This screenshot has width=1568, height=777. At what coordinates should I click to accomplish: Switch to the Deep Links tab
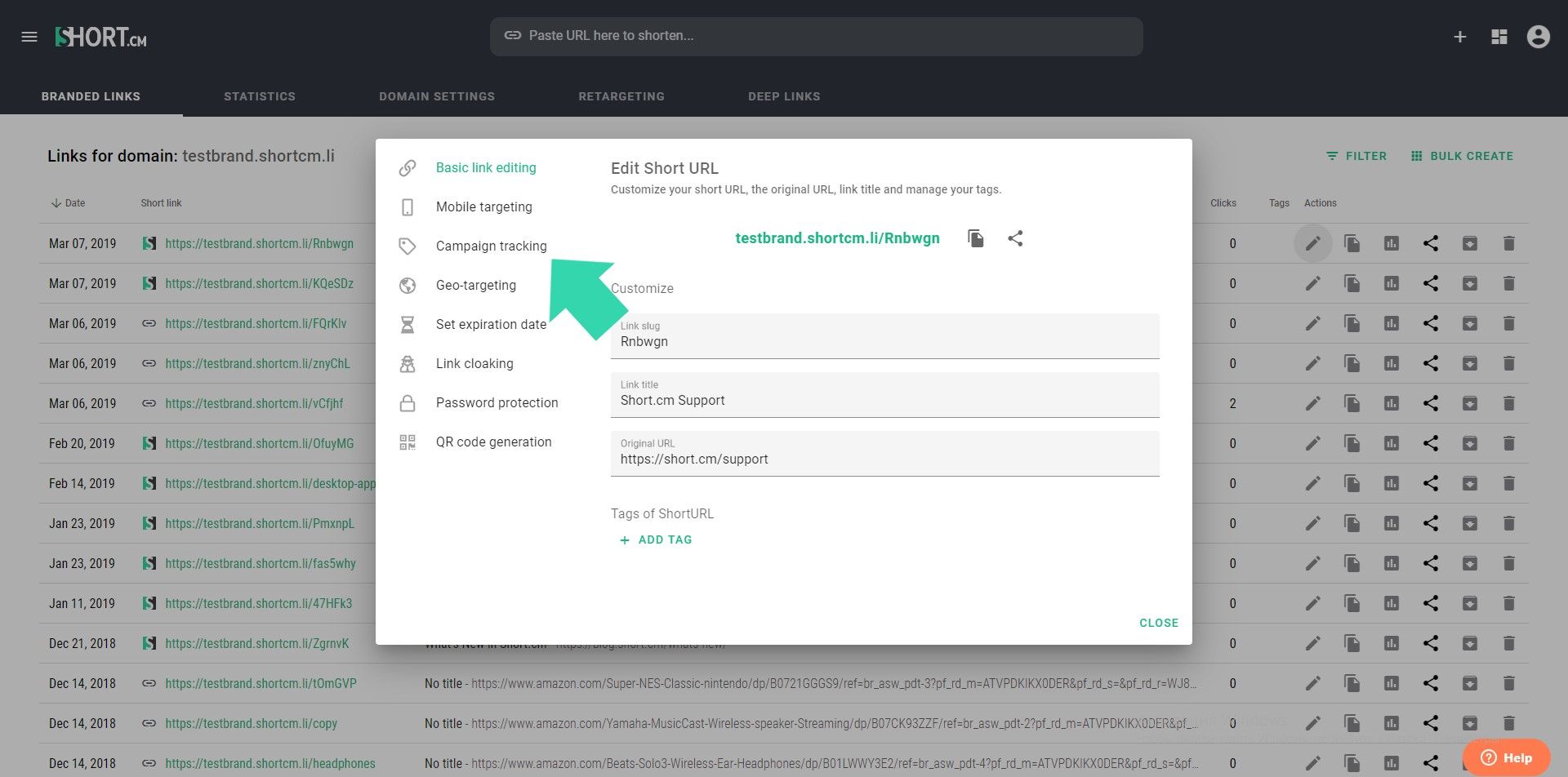[x=784, y=96]
